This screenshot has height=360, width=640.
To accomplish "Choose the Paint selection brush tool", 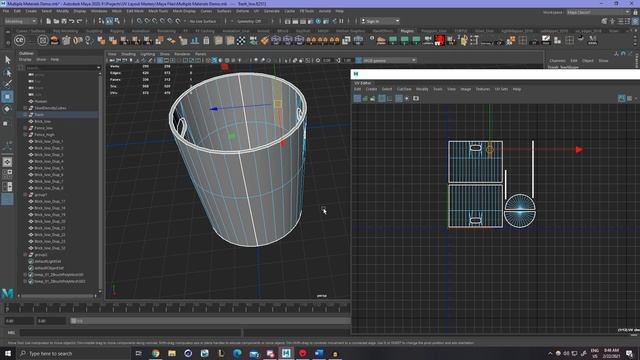I will pyautogui.click(x=7, y=84).
